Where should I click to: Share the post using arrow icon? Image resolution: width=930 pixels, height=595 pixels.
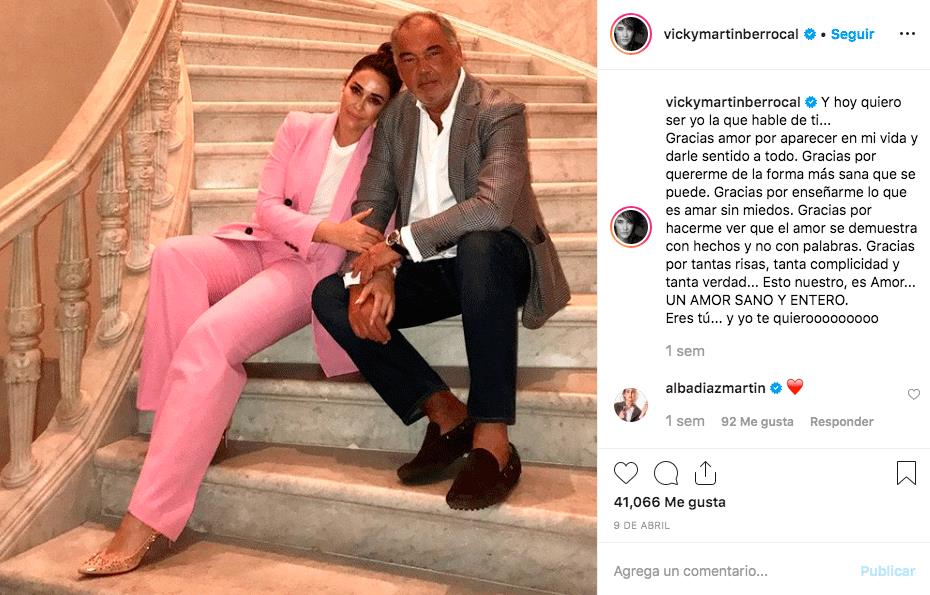click(705, 473)
